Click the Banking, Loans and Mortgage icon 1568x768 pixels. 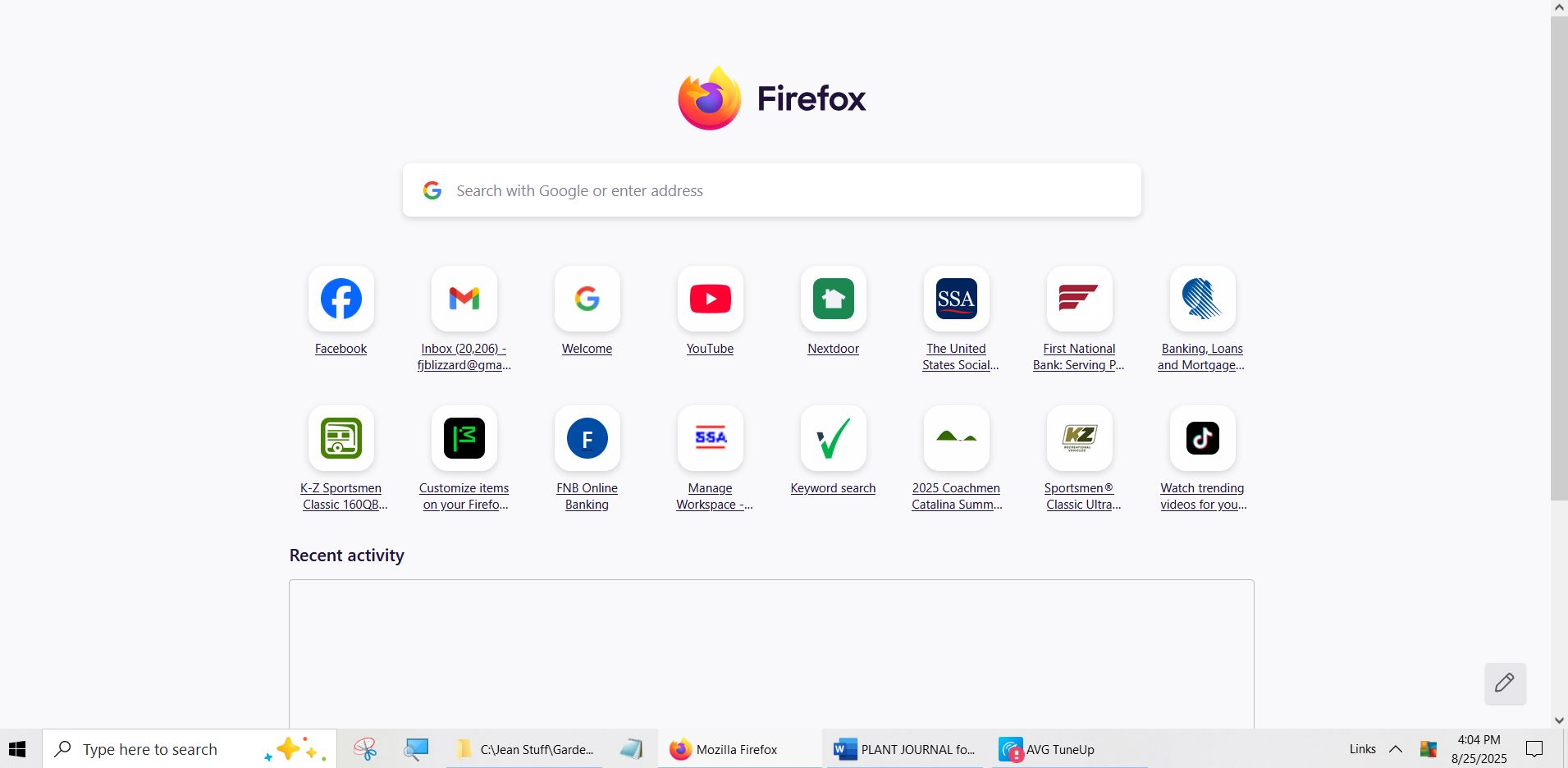pos(1203,299)
